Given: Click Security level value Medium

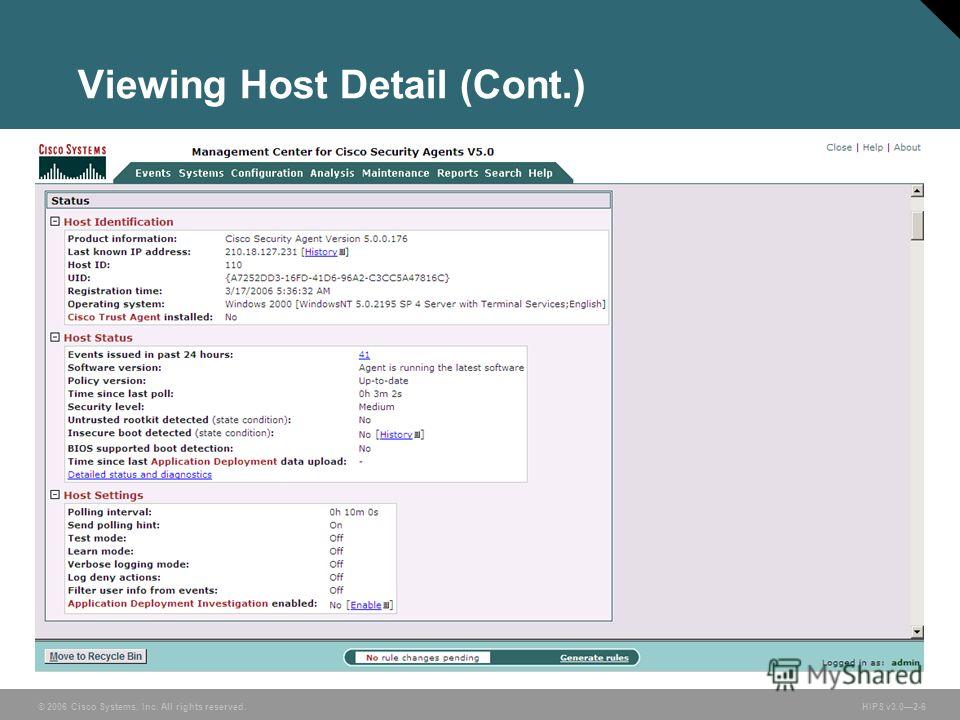Looking at the screenshot, I should click(x=377, y=407).
